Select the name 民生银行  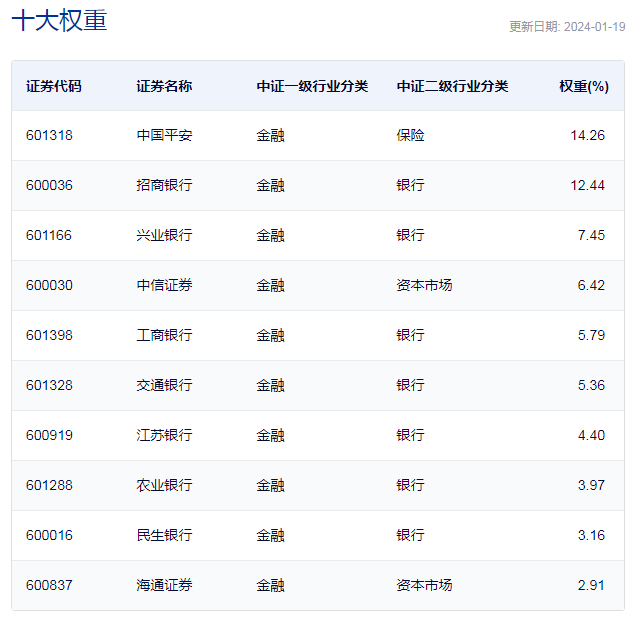[164, 535]
